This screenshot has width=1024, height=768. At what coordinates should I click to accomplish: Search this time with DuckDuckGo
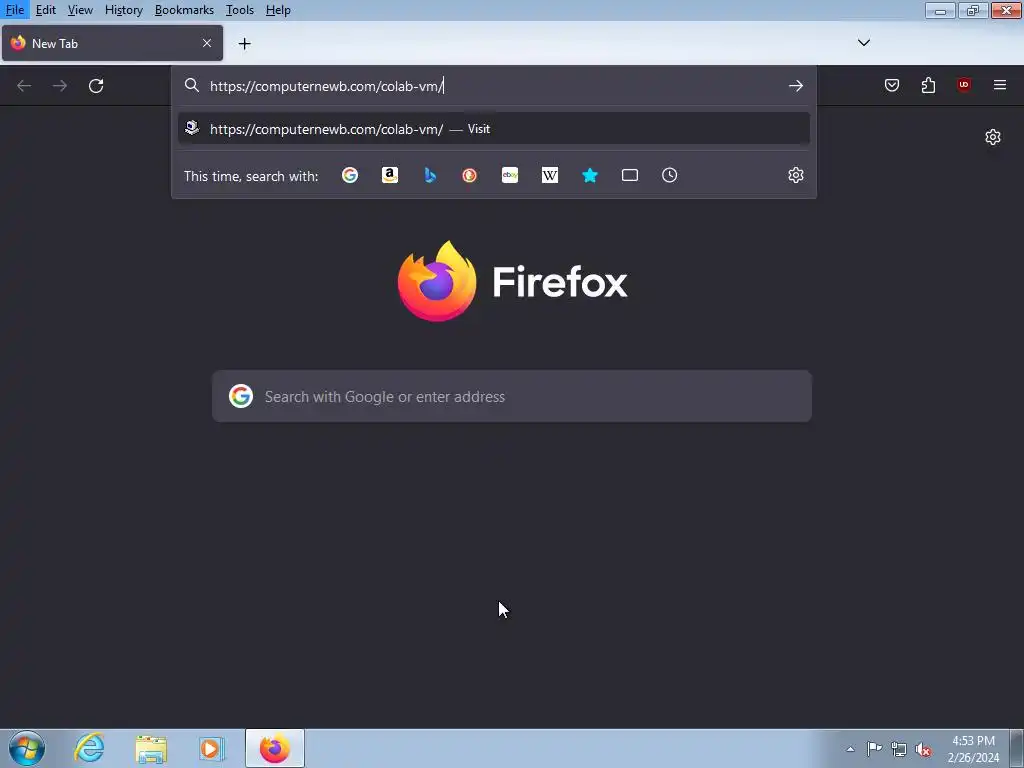pyautogui.click(x=470, y=175)
